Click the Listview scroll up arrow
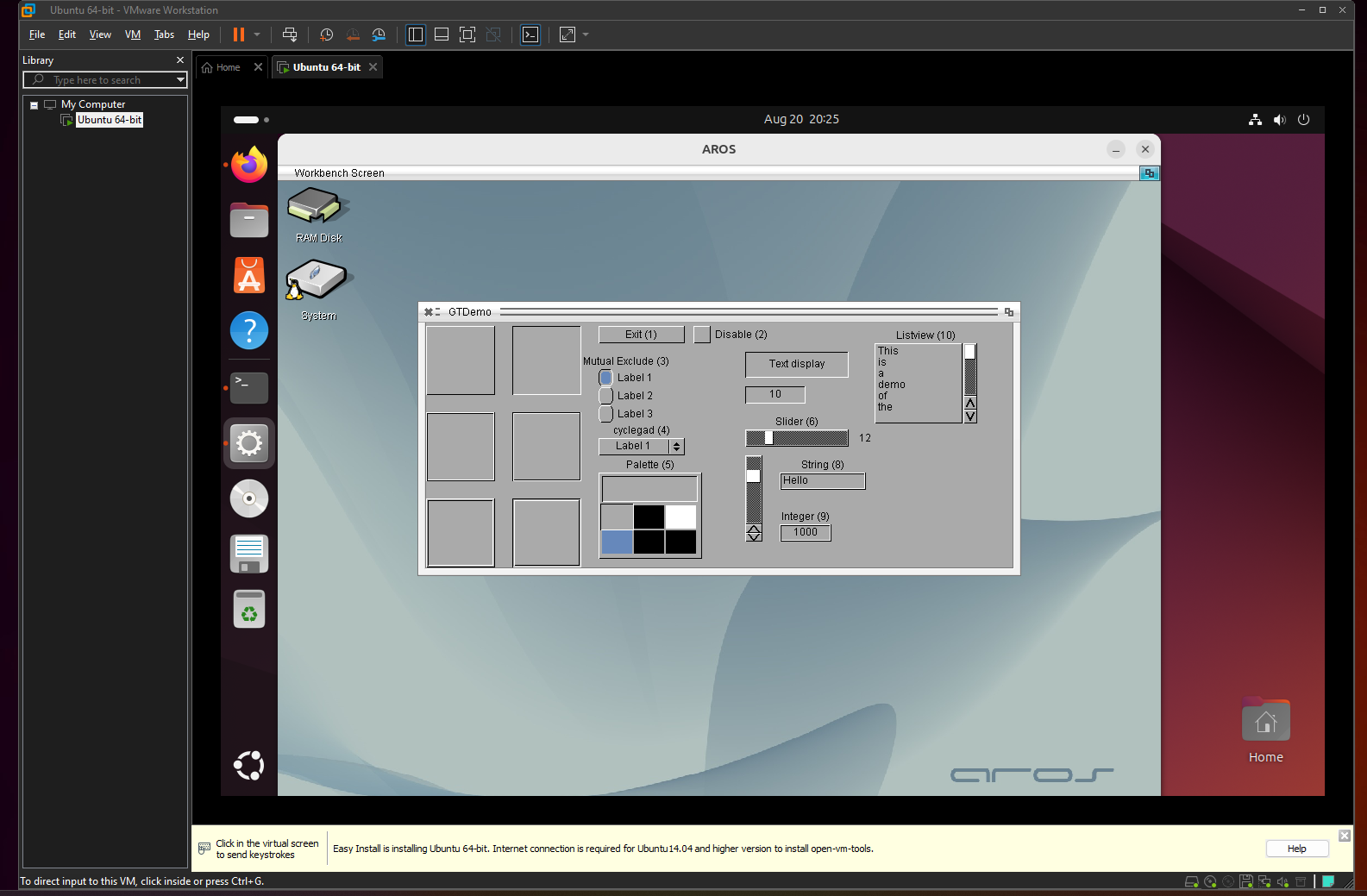The image size is (1367, 896). (970, 404)
